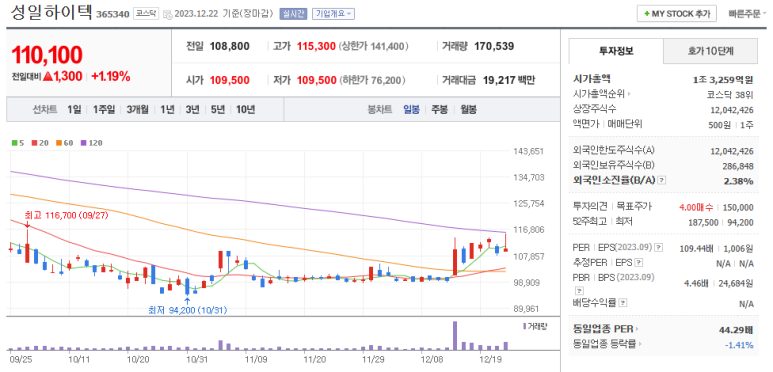Image resolution: width=773 pixels, height=372 pixels.
Task: Click the 상장주식수 value 12,042,426
Action: click(x=732, y=110)
